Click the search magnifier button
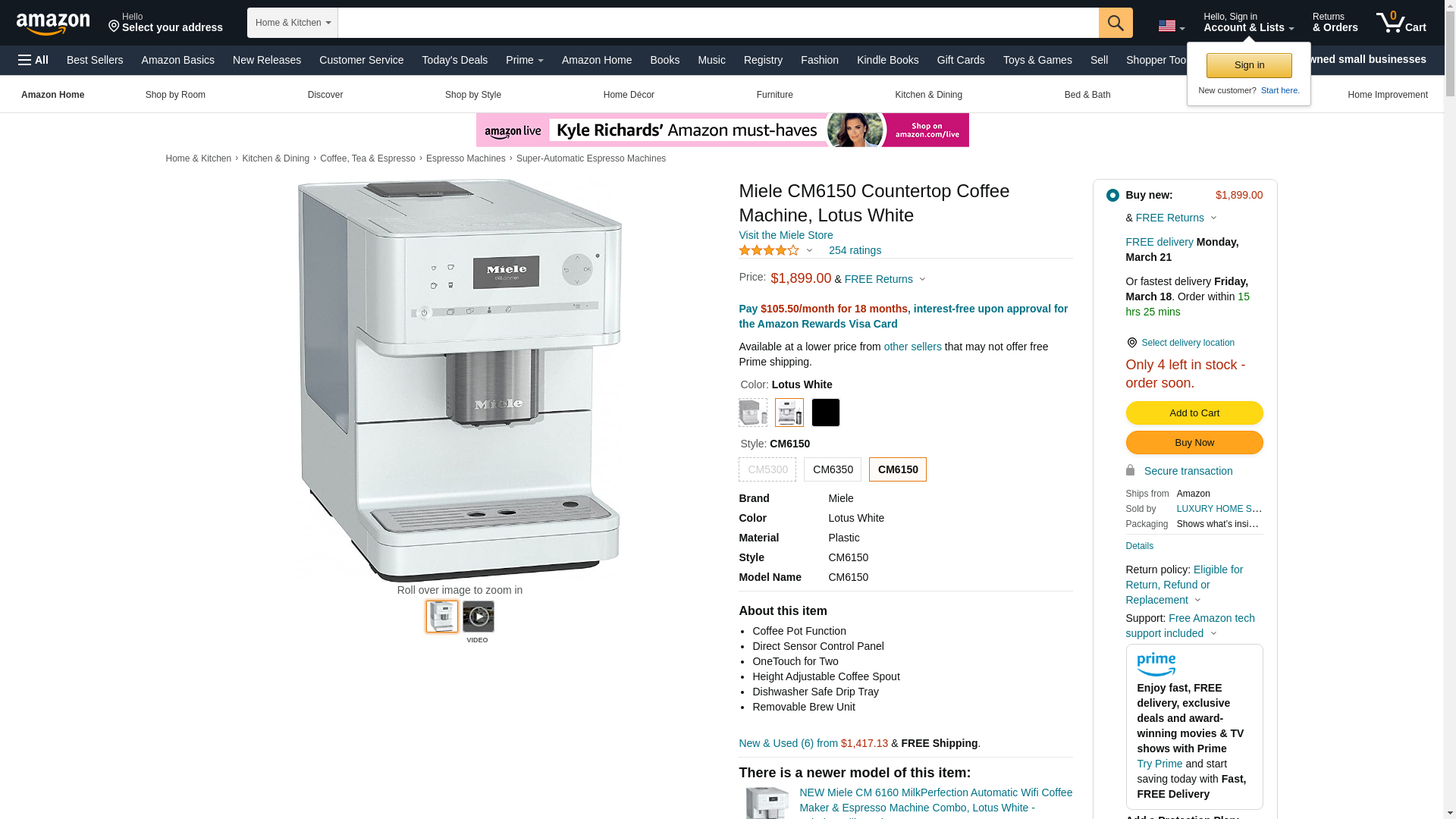Viewport: 1456px width, 819px height. 1116,23
